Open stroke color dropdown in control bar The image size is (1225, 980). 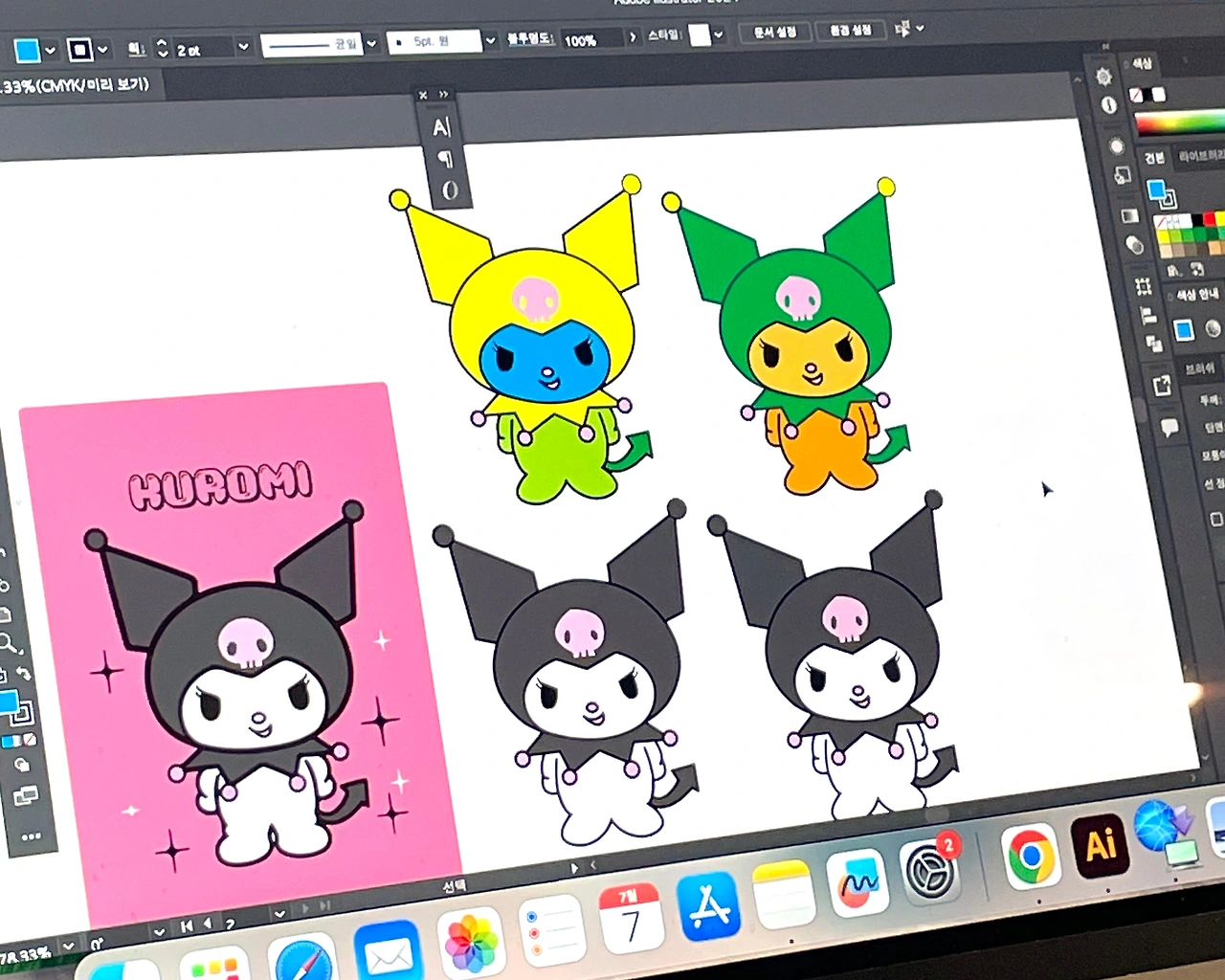coord(102,49)
